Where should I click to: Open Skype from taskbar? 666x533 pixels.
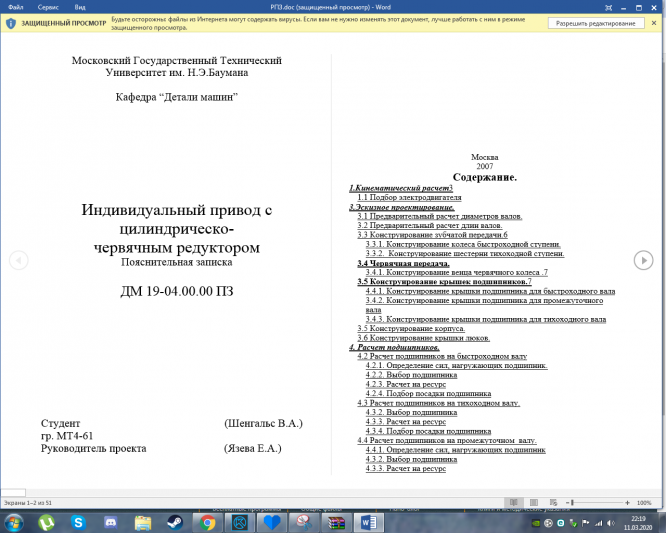click(78, 522)
